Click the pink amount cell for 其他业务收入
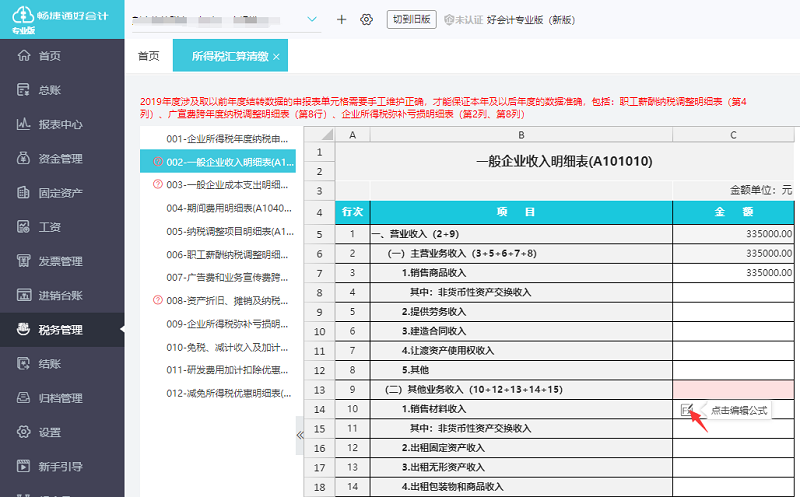The image size is (800, 497). pos(735,388)
